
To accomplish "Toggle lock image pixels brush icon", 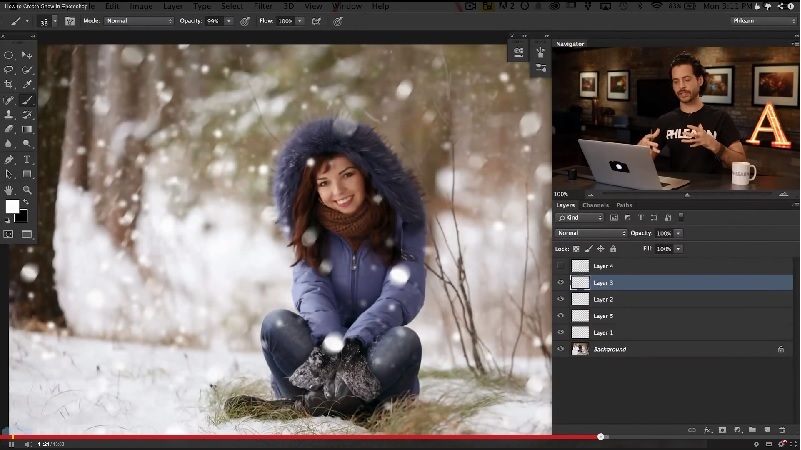I will tap(588, 249).
